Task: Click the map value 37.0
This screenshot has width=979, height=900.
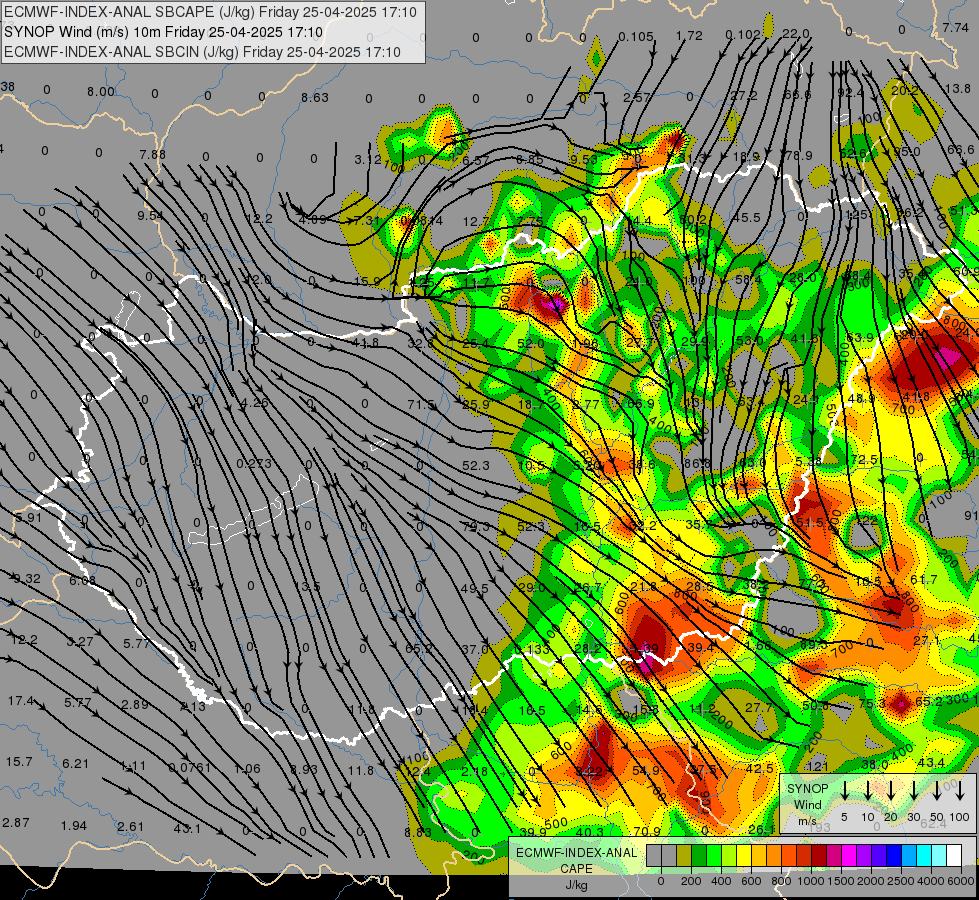Action: click(x=475, y=650)
